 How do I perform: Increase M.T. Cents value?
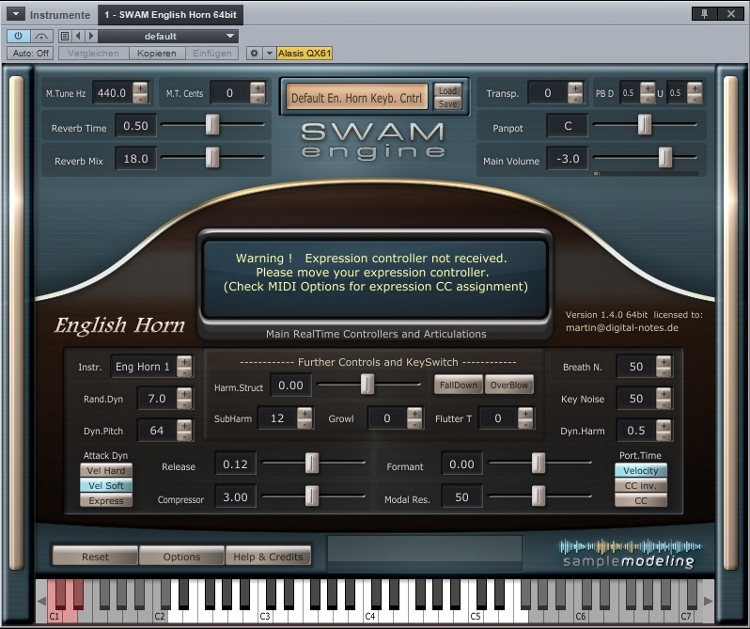(257, 88)
